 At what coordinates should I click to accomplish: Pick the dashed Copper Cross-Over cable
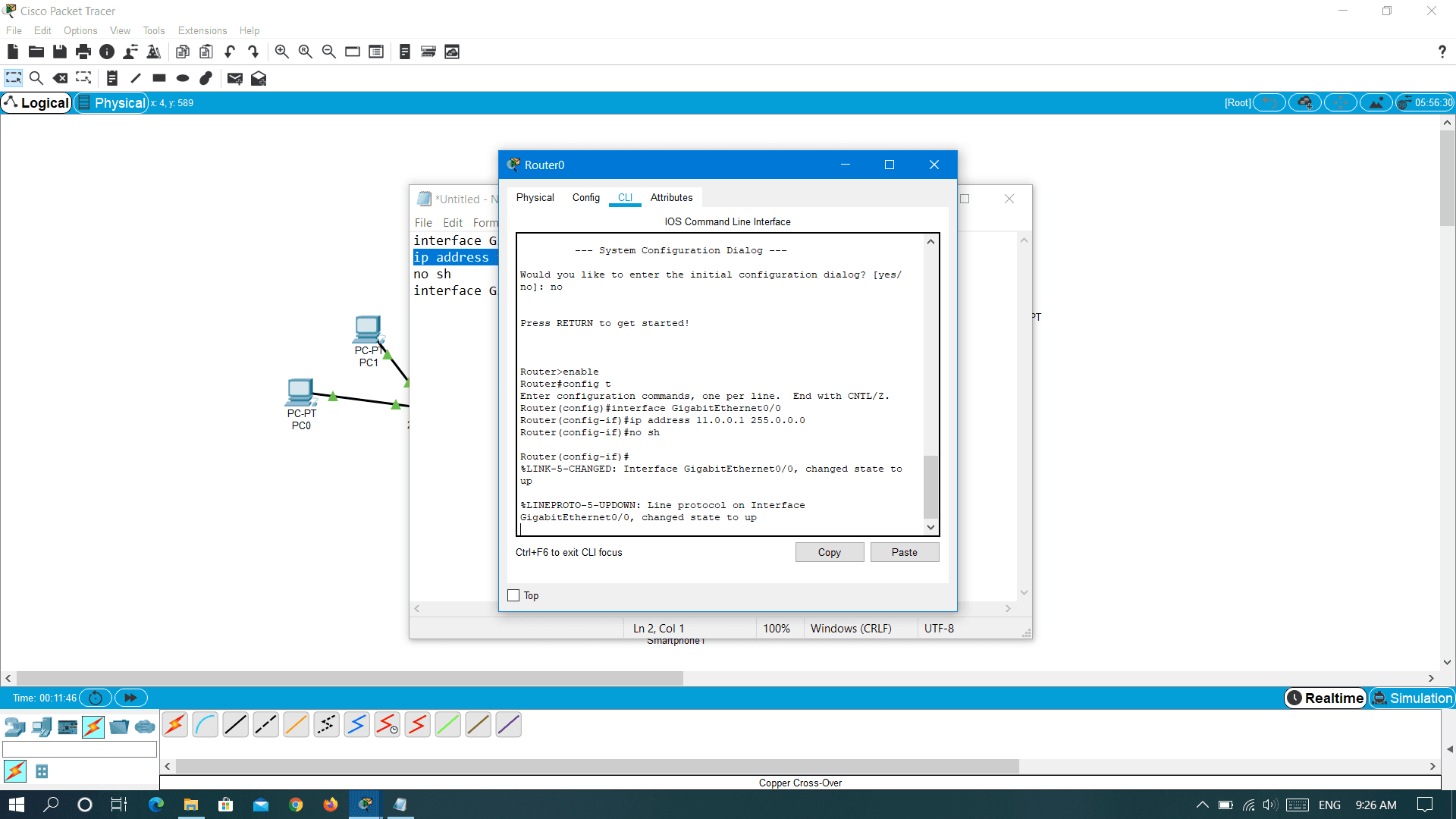click(266, 725)
